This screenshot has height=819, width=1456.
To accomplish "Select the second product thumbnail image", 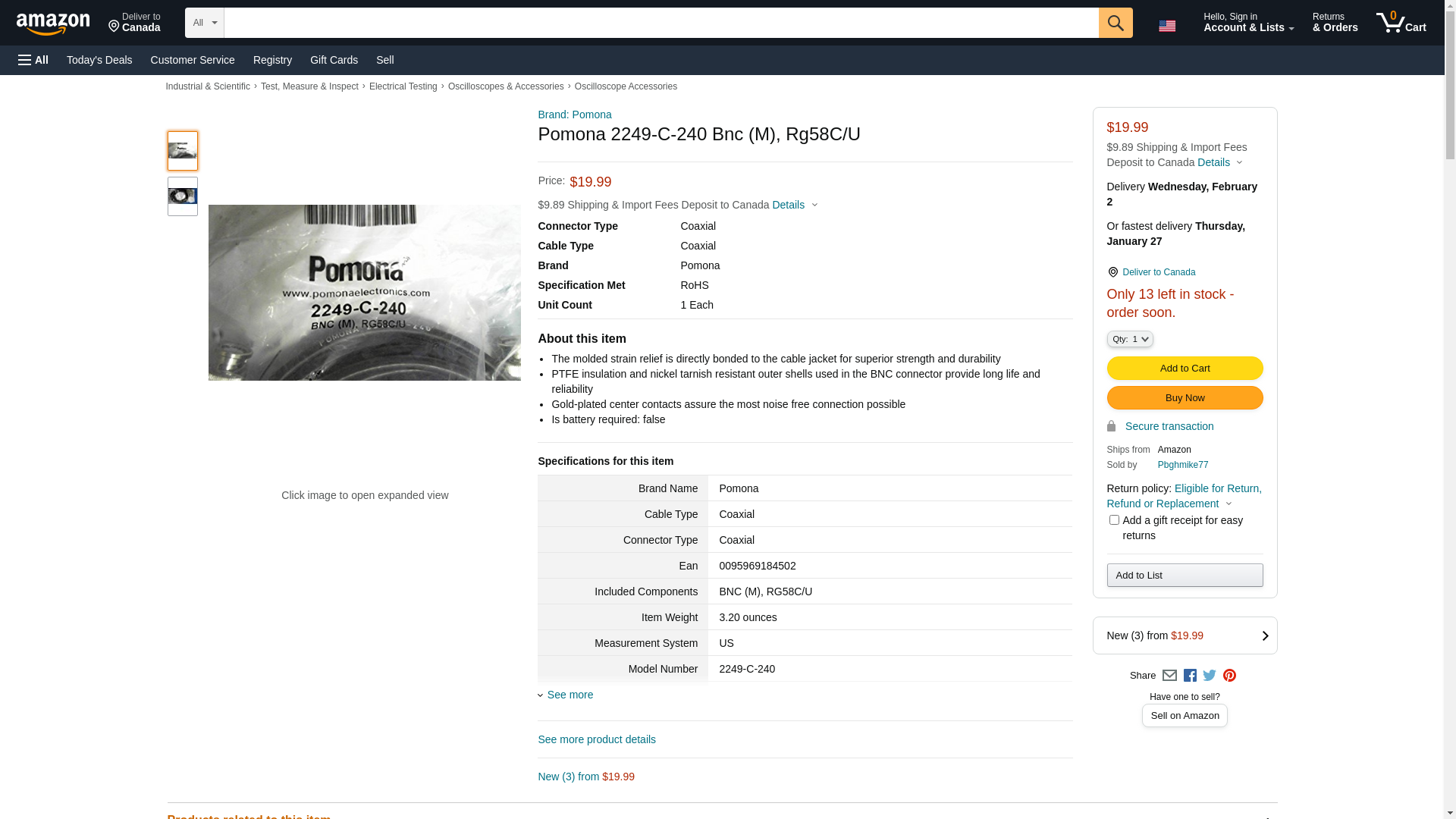I will click(x=182, y=196).
